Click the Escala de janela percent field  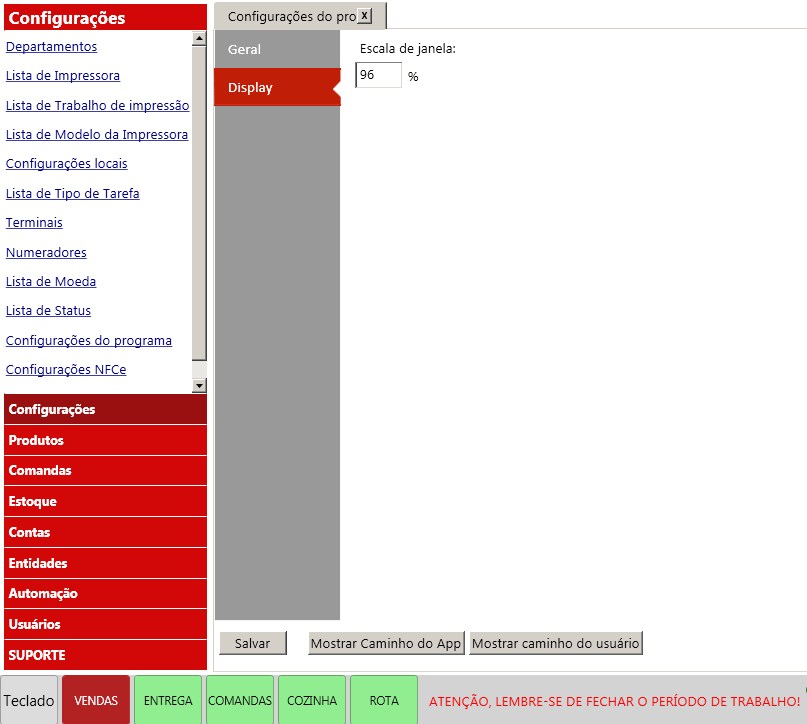[x=378, y=75]
